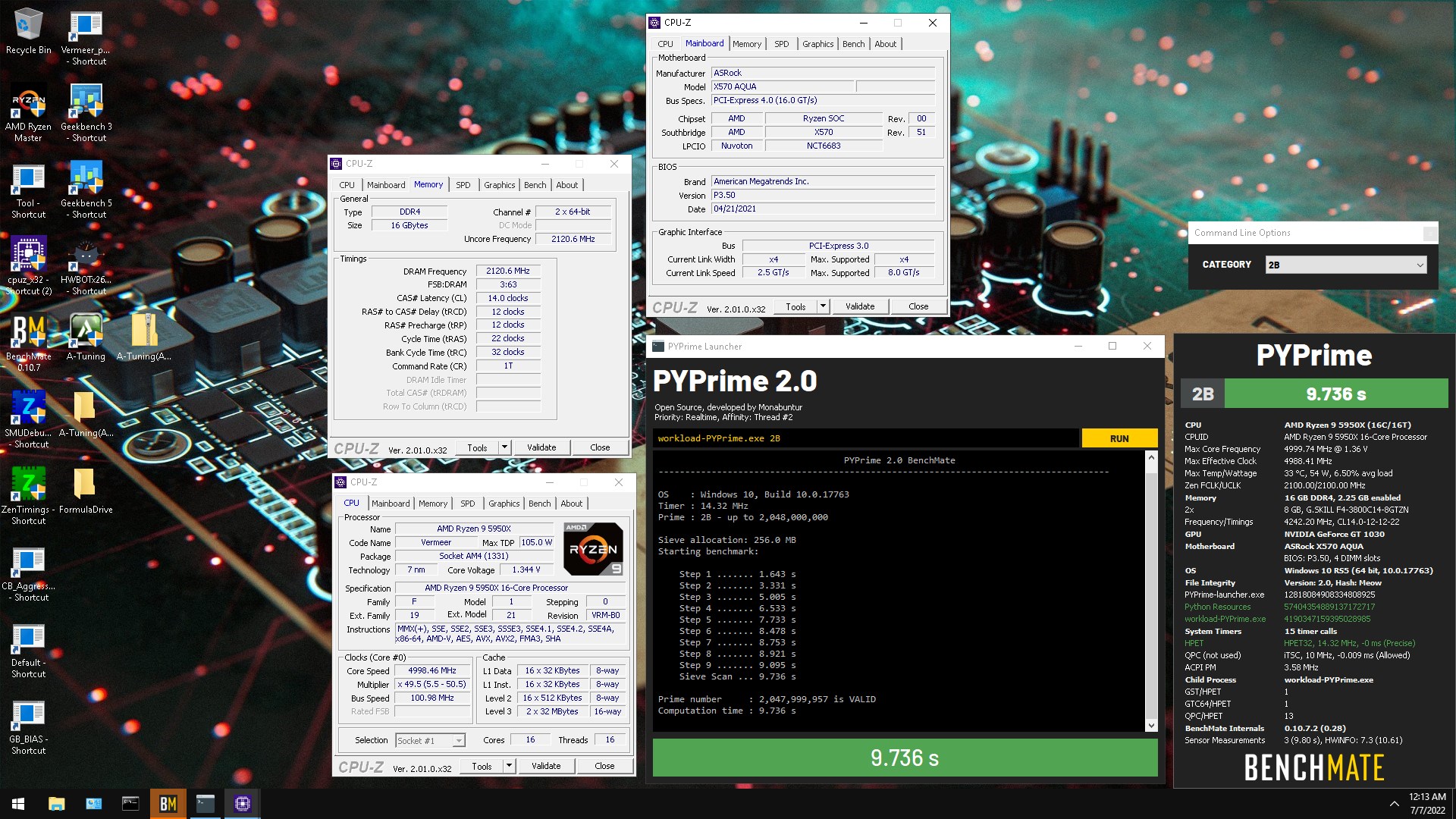Screen dimensions: 1456x819
Task: Open Geekbench 5 Shortcut icon
Action: [x=86, y=190]
